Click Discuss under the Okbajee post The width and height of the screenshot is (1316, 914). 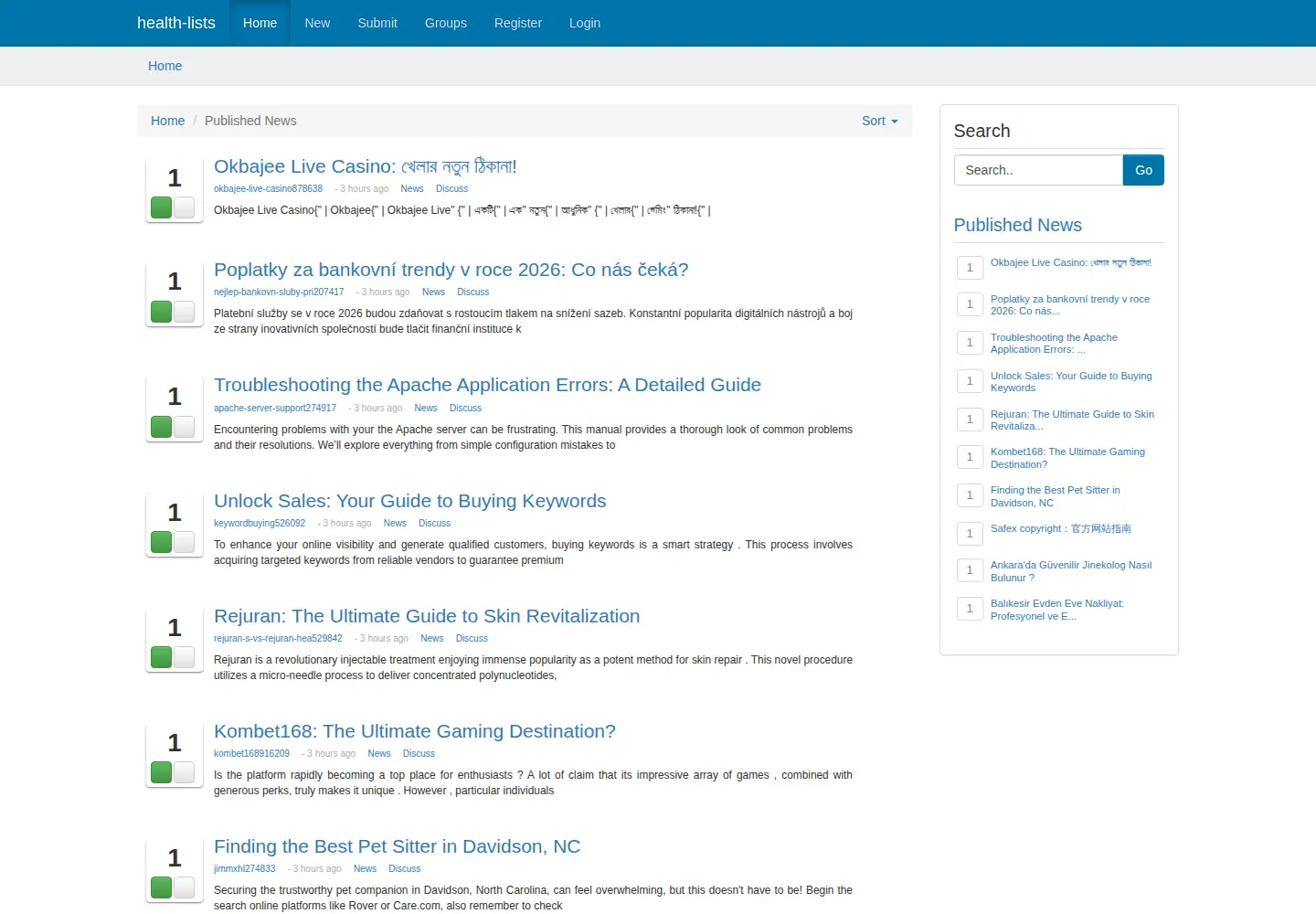(451, 189)
